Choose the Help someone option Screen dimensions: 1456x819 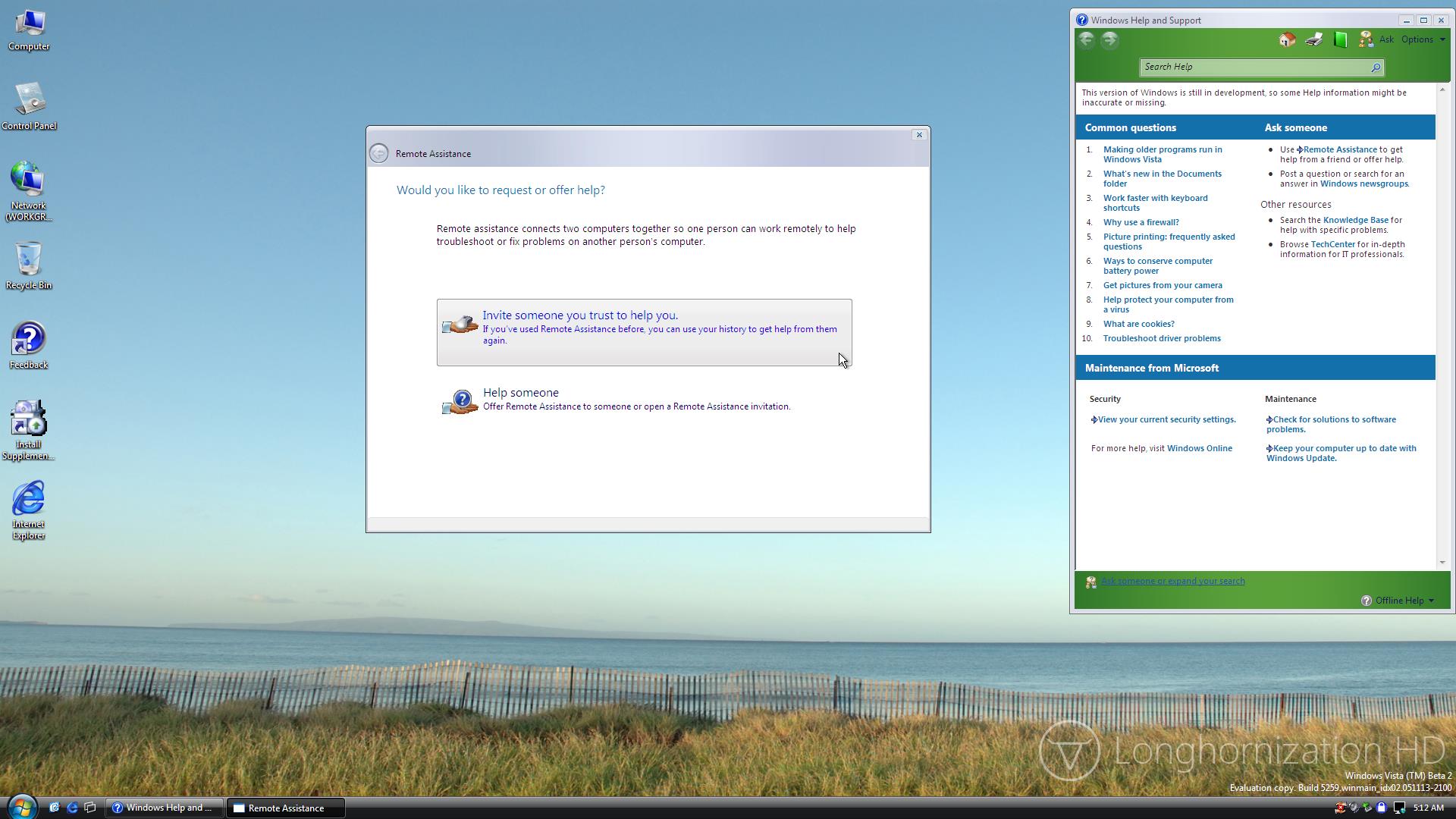pos(520,393)
